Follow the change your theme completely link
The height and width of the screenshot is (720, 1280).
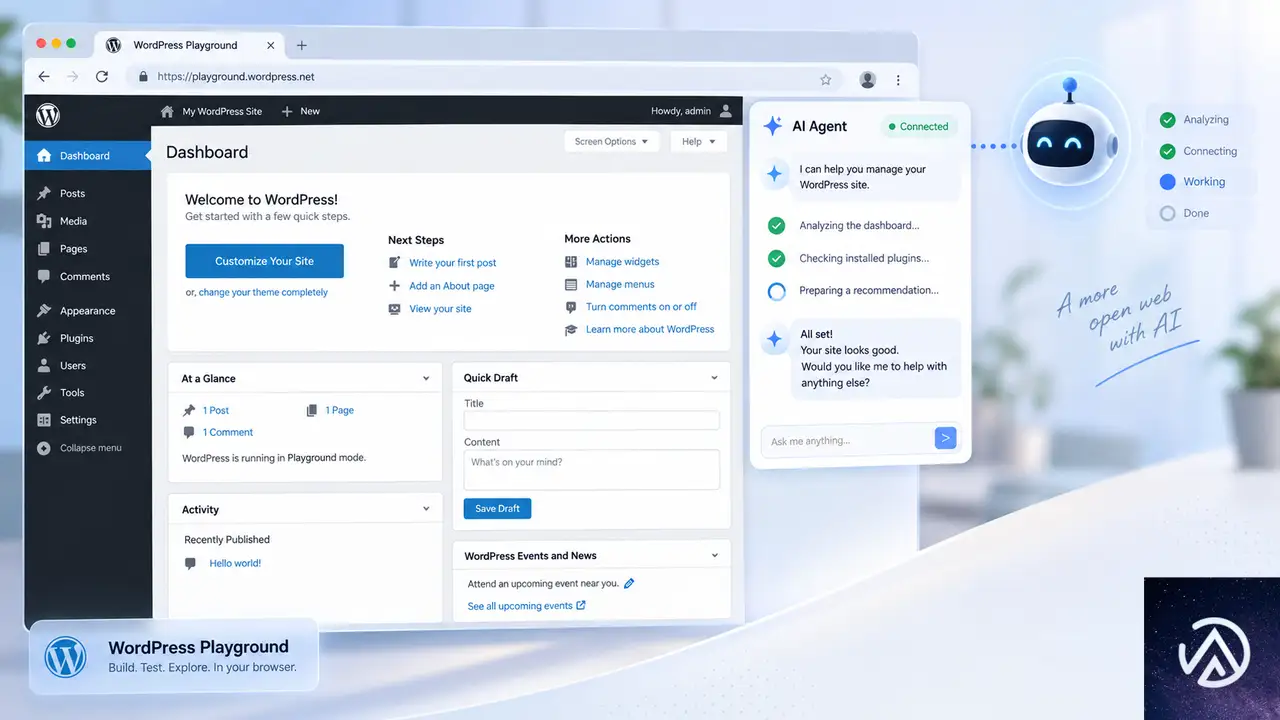(263, 292)
